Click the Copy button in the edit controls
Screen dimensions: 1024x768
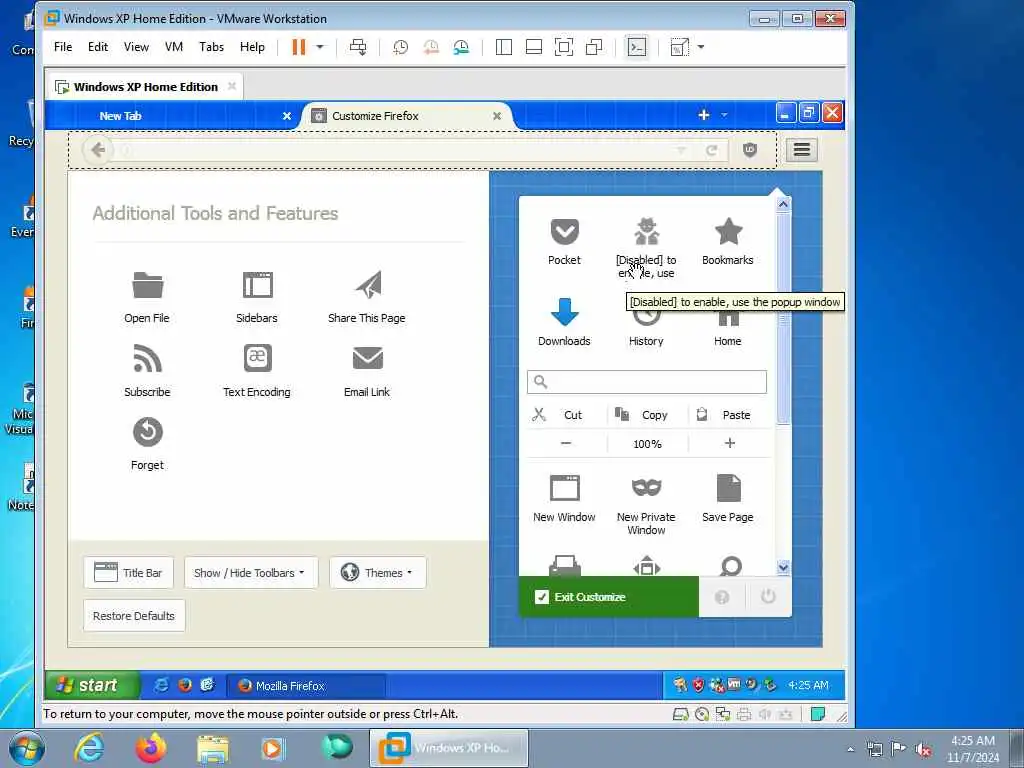coord(647,415)
